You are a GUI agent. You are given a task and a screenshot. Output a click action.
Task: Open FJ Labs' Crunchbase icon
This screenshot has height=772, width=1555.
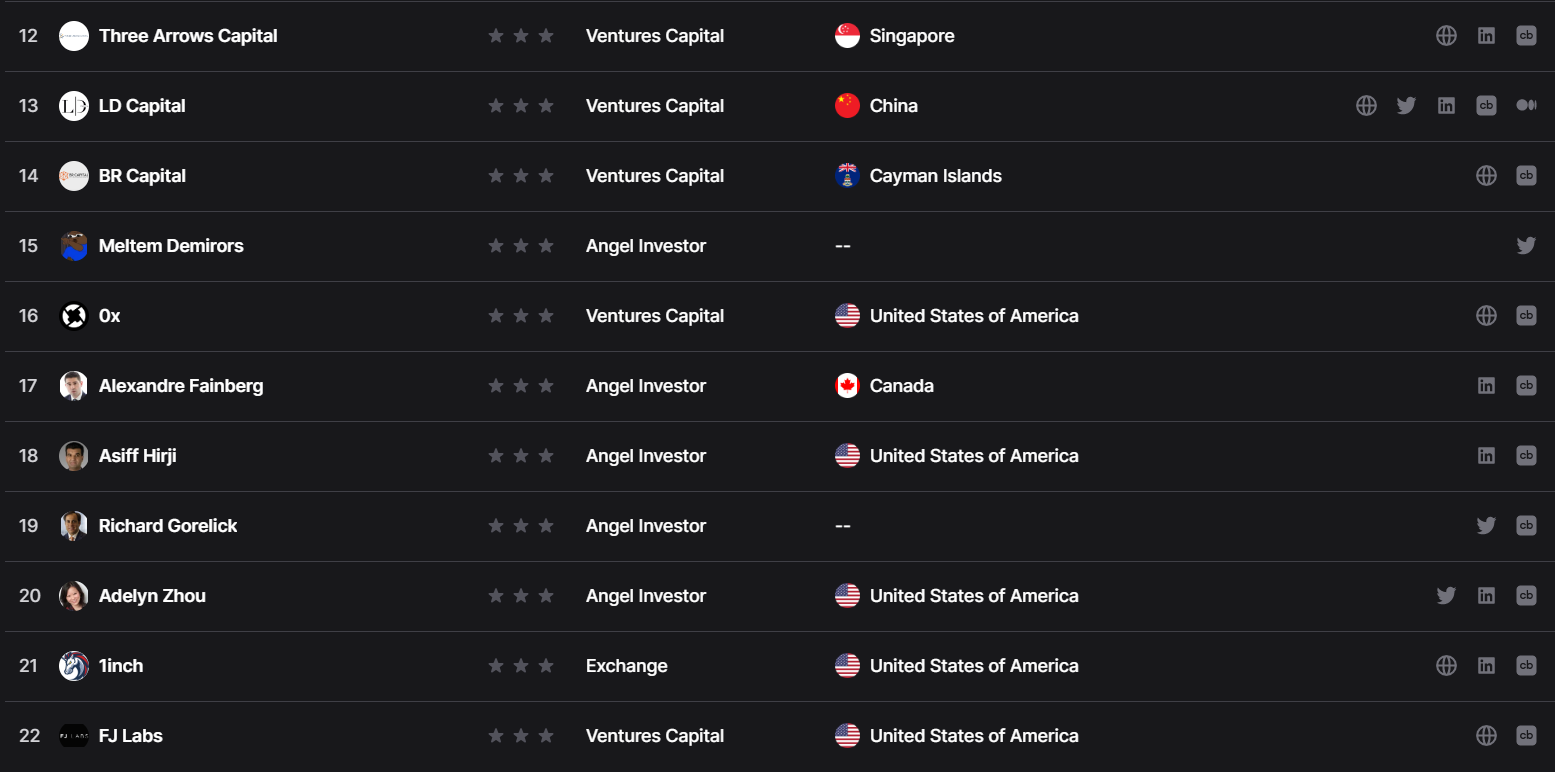coord(1526,736)
